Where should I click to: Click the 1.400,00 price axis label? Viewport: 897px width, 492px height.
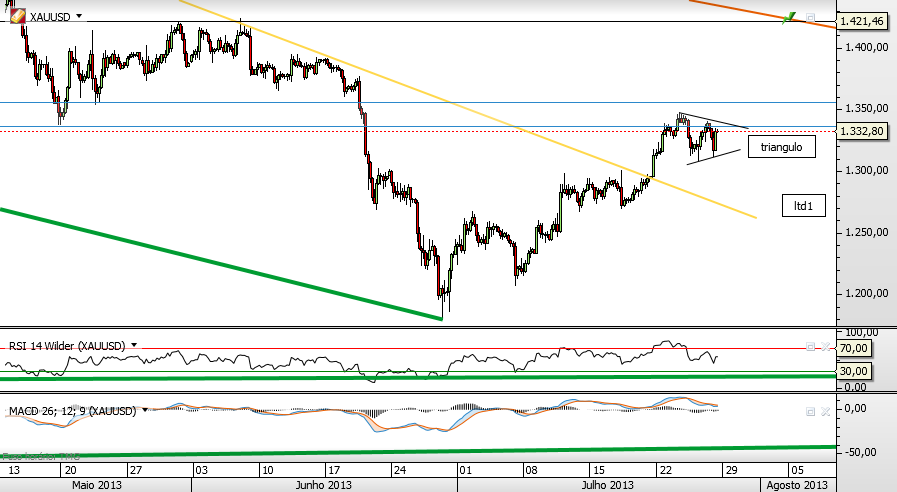867,47
